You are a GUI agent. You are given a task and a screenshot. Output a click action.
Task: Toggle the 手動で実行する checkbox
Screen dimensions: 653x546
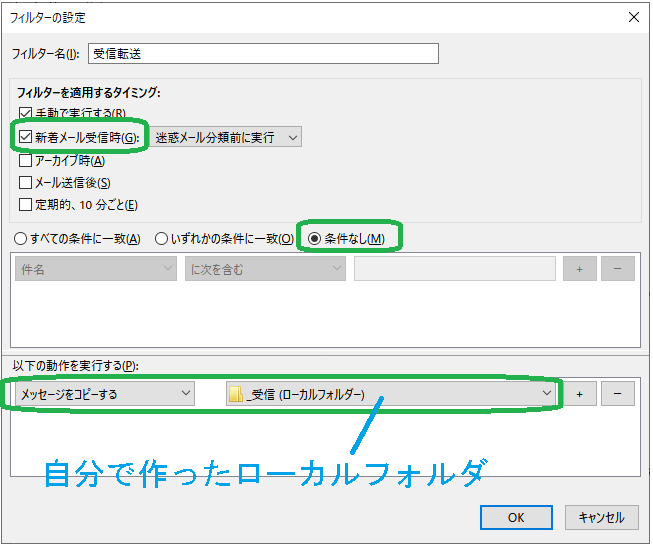click(x=26, y=114)
